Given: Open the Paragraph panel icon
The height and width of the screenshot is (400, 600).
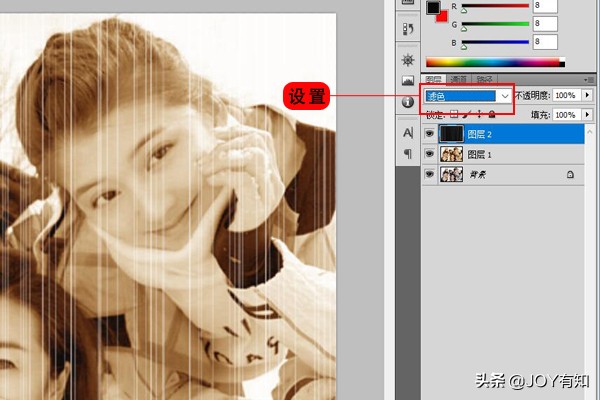Looking at the screenshot, I should 408,154.
